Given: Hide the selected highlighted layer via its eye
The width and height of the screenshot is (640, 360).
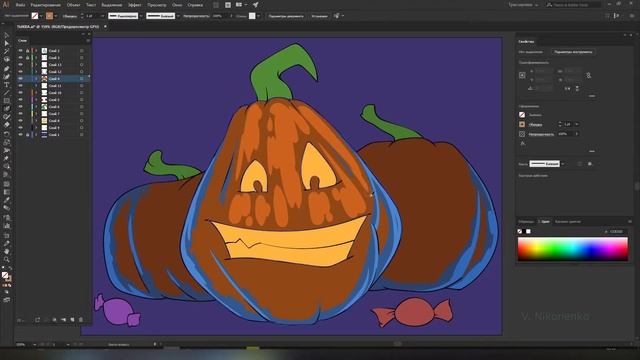Looking at the screenshot, I should pos(20,78).
